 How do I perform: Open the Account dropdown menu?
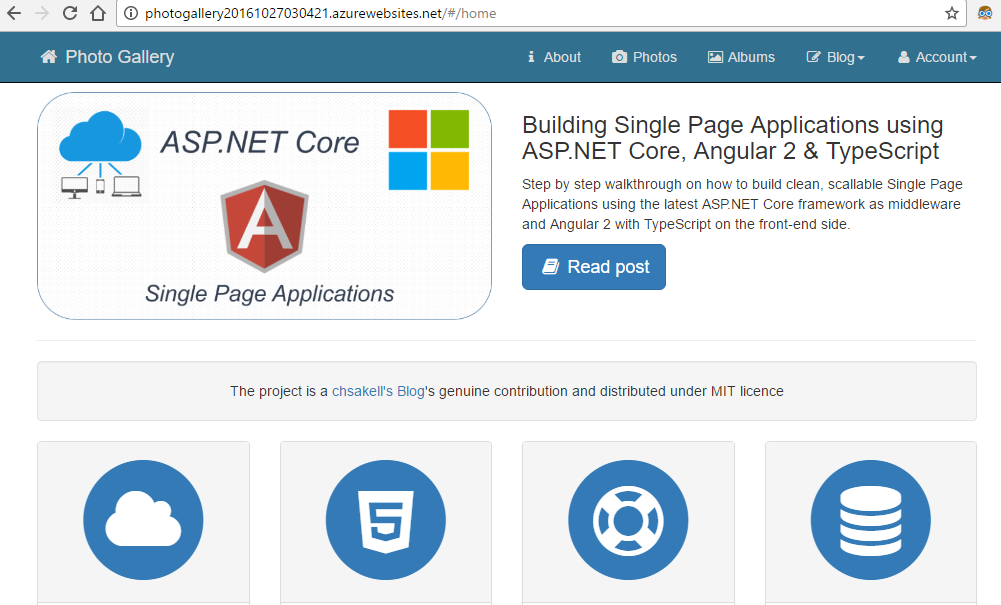coord(937,57)
